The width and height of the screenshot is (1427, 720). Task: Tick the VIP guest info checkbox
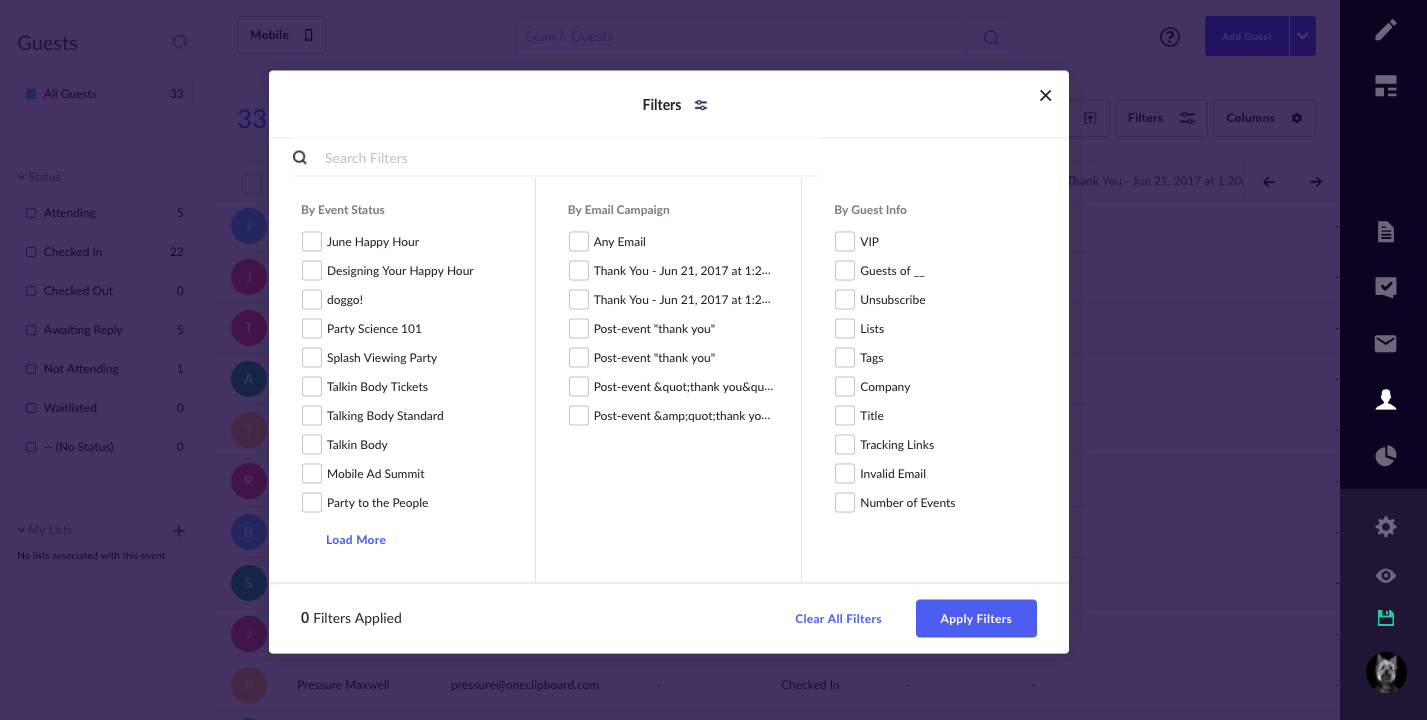click(x=845, y=242)
